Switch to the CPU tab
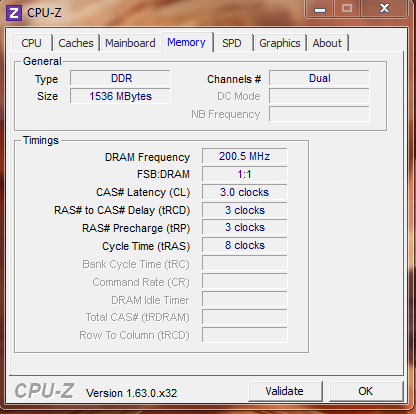Screen dimensions: 416x414 click(32, 43)
